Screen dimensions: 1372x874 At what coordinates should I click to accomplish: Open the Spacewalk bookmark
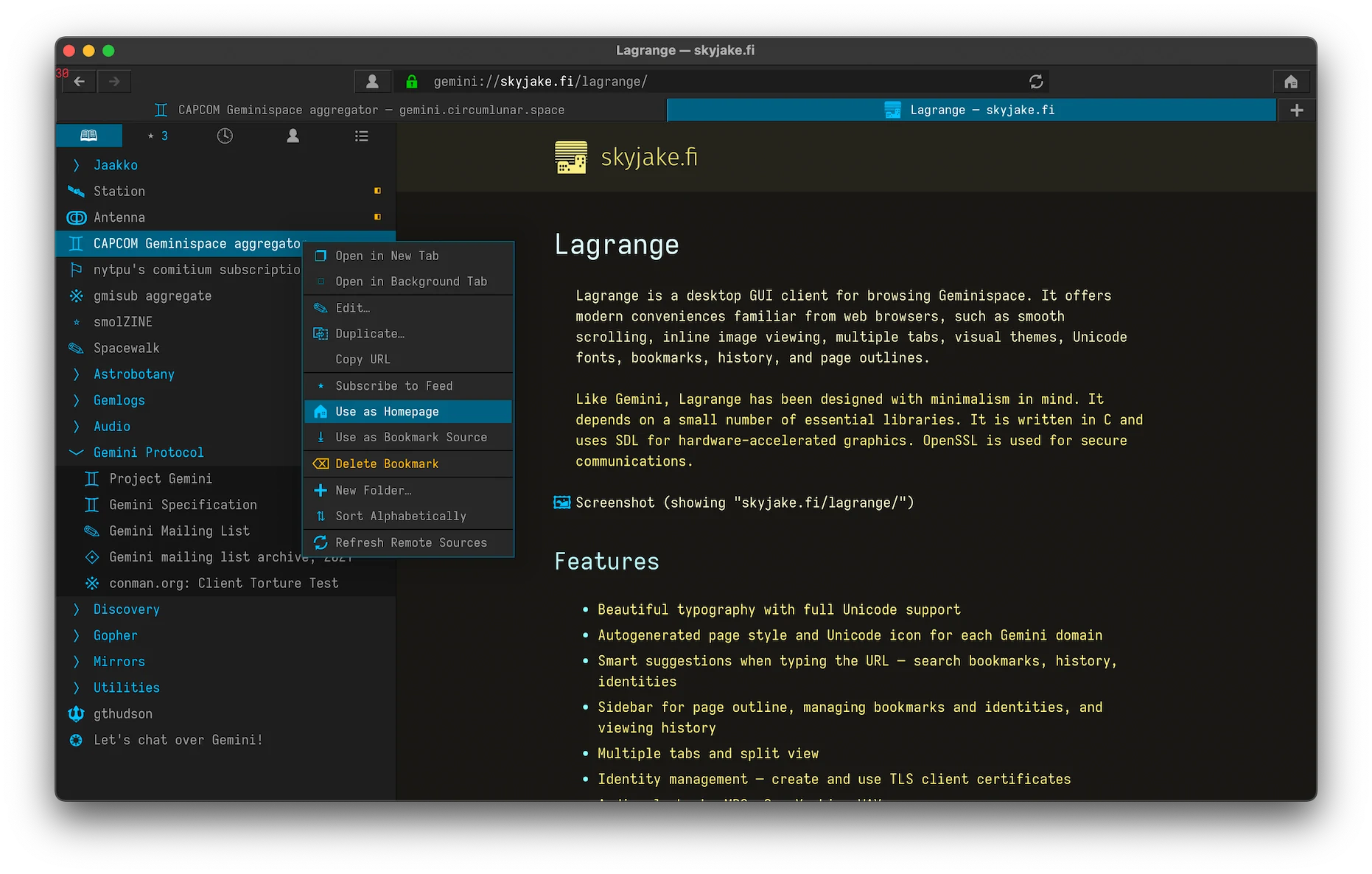178,348
